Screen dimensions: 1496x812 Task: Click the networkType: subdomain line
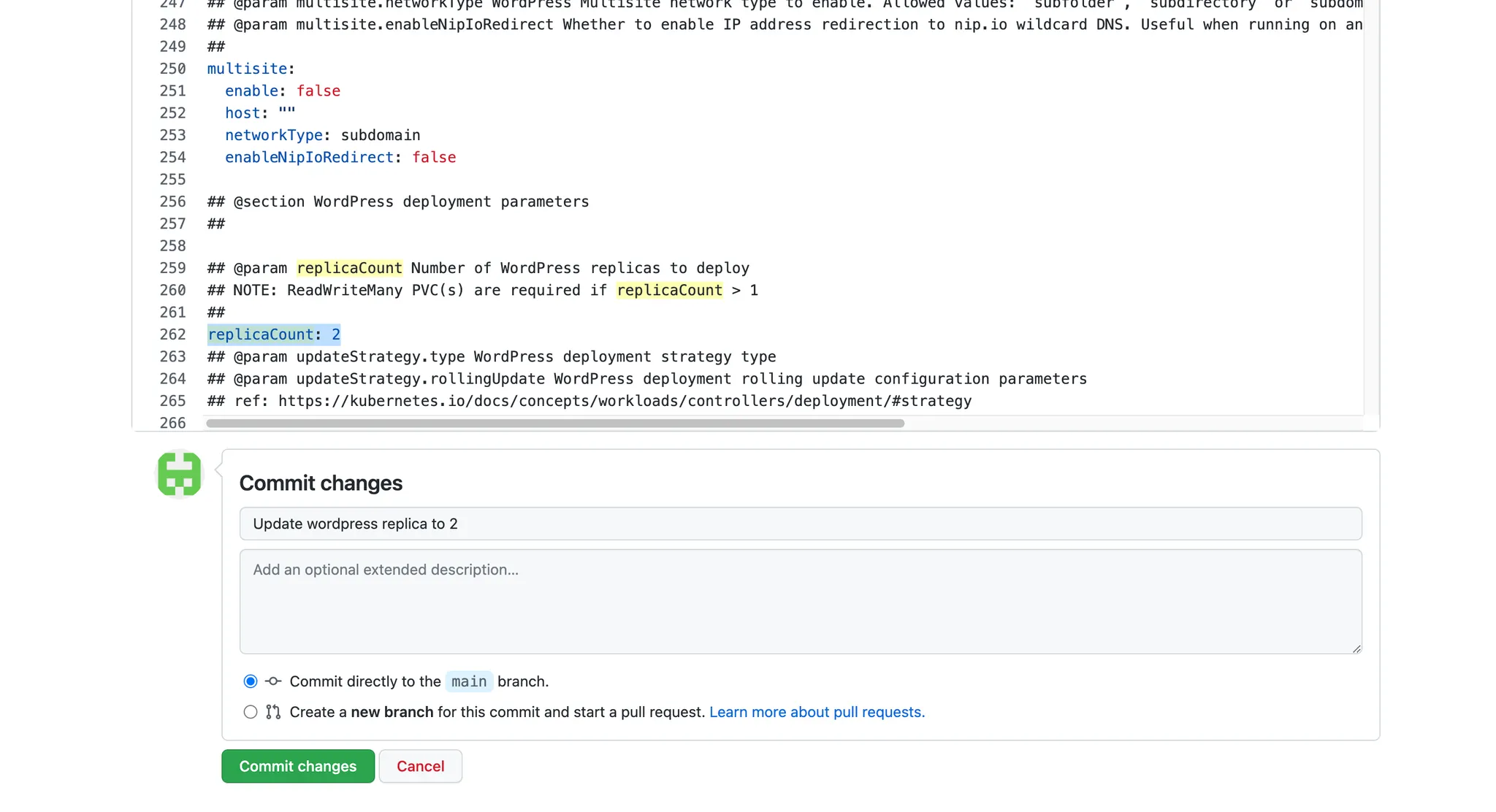point(322,135)
